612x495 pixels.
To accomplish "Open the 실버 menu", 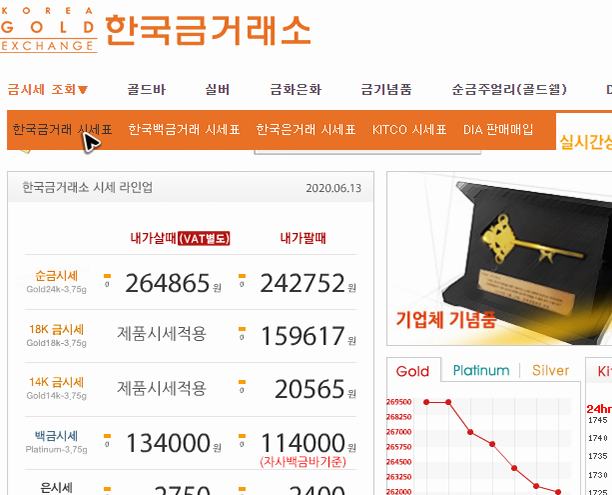I will [x=217, y=89].
